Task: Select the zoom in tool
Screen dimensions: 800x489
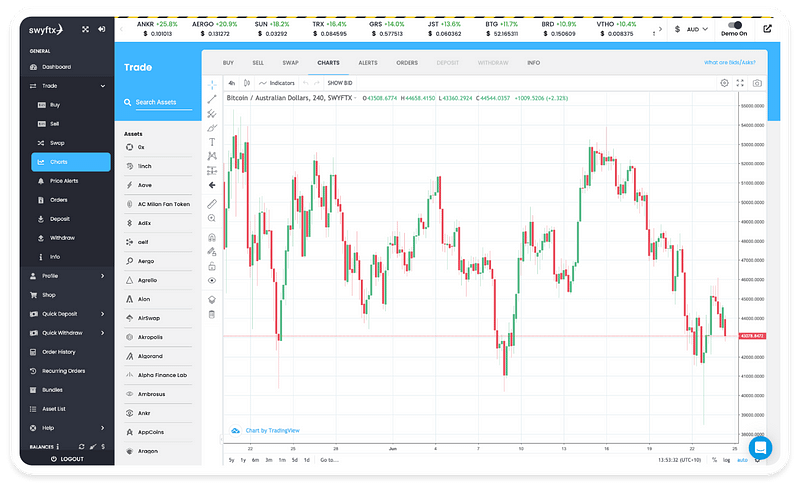Action: 212,218
